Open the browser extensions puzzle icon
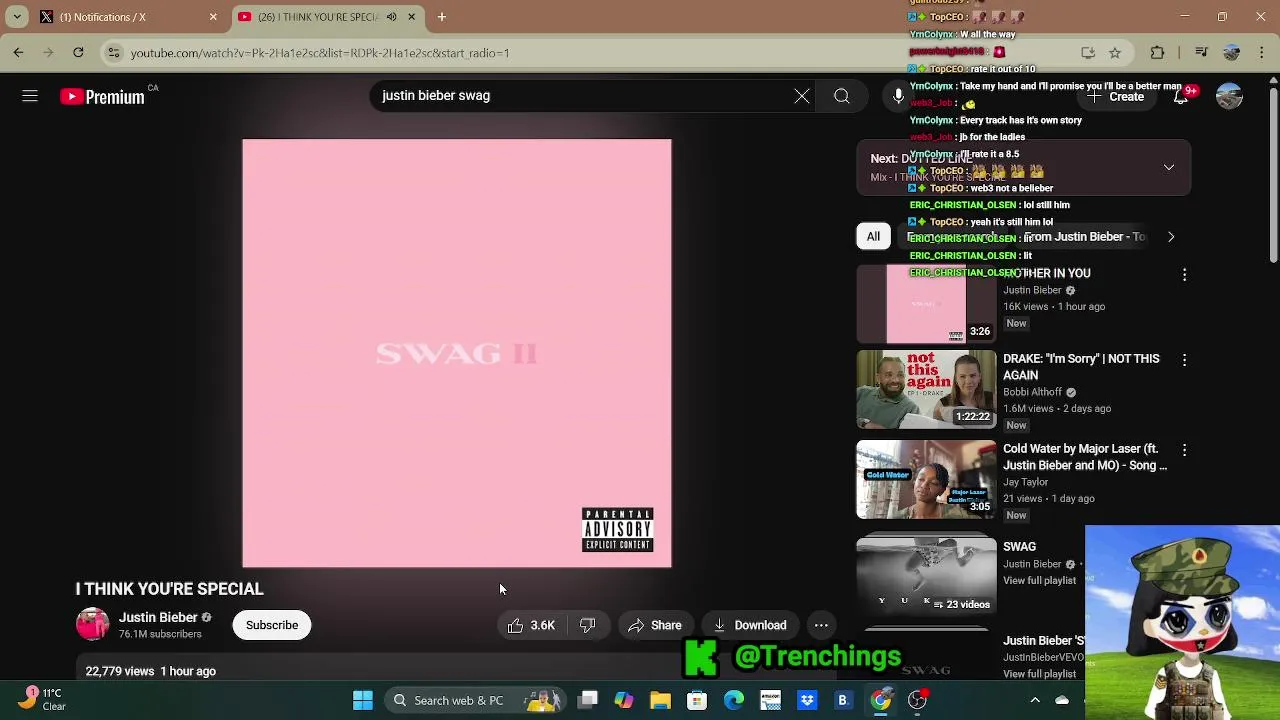This screenshot has width=1280, height=720. pos(1158,53)
